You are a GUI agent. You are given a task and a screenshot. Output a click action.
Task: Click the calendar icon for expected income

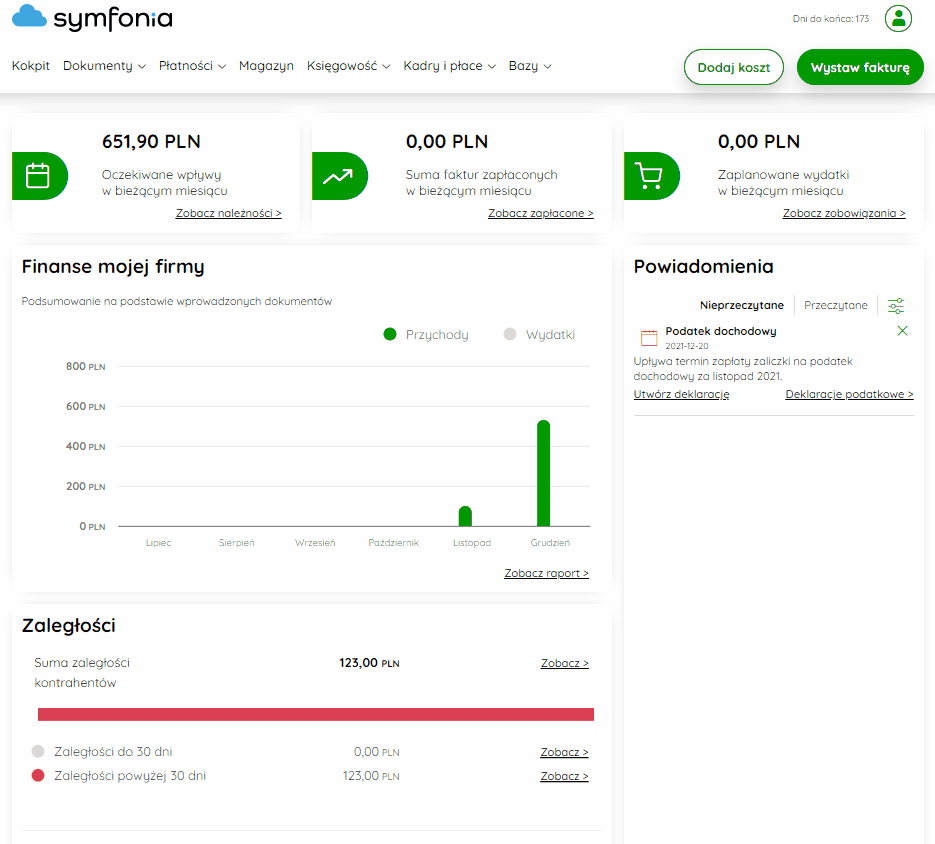pos(39,176)
